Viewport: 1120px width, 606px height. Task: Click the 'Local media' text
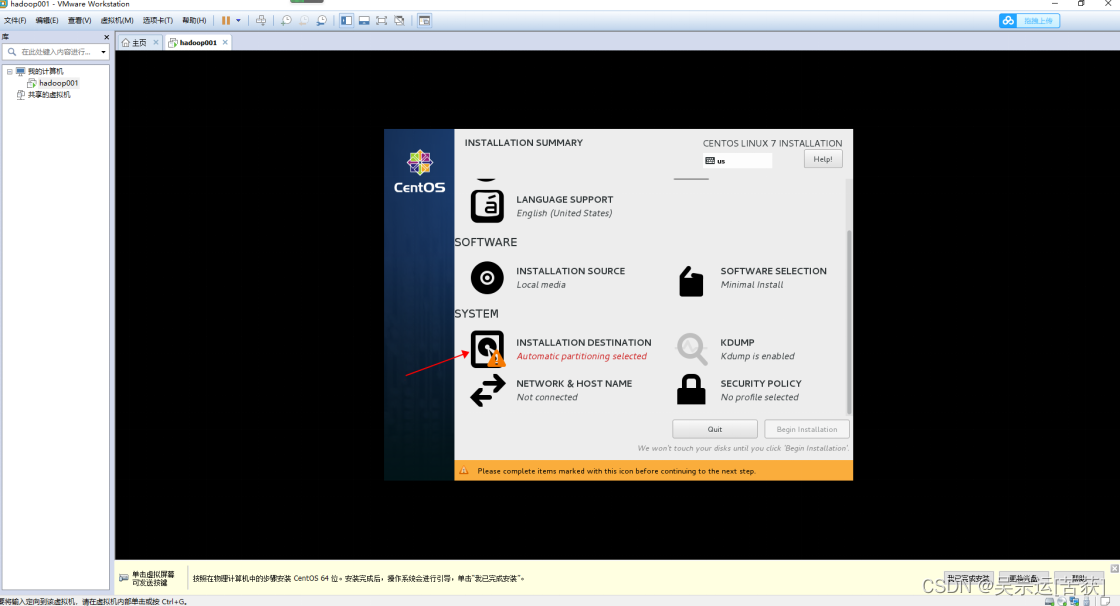point(541,284)
